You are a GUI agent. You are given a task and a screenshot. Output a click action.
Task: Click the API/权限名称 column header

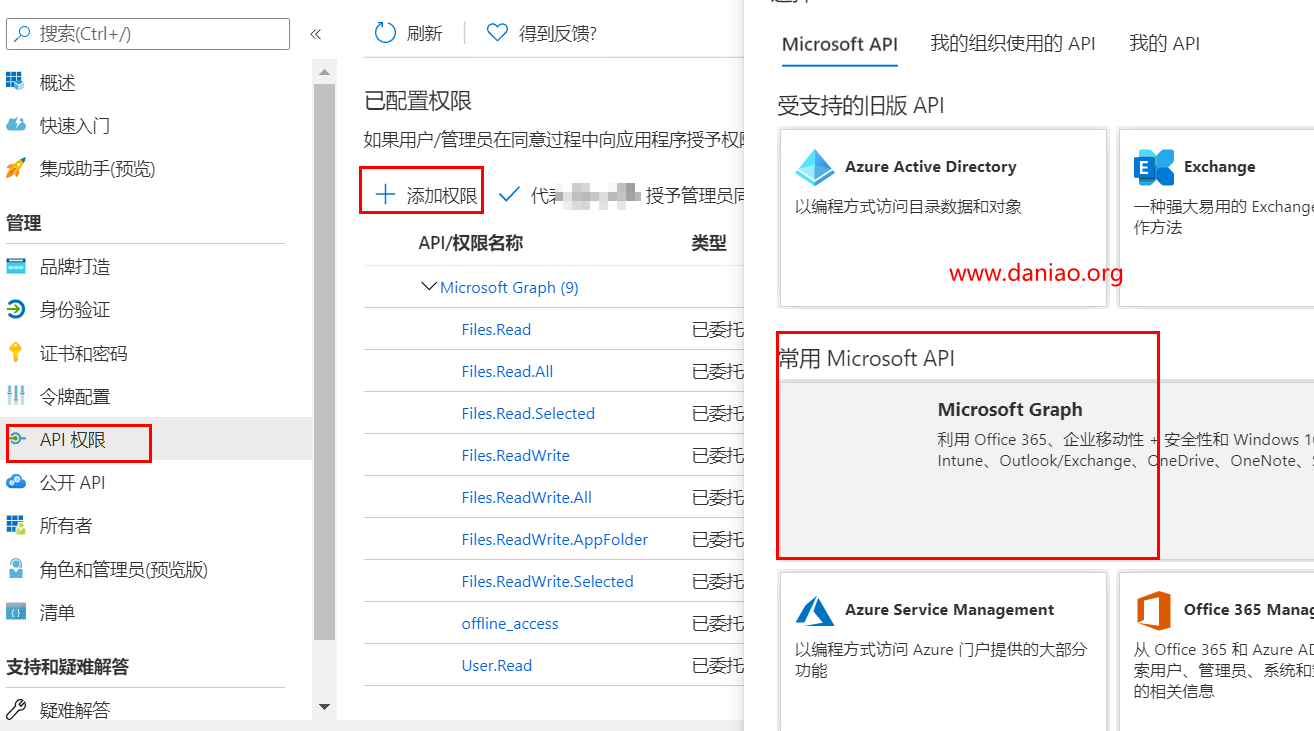470,243
